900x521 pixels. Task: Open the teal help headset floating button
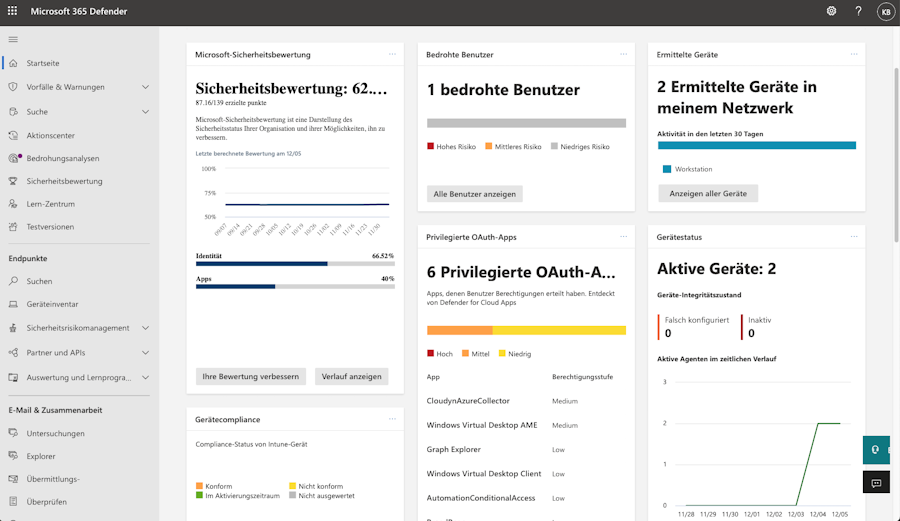pos(876,450)
